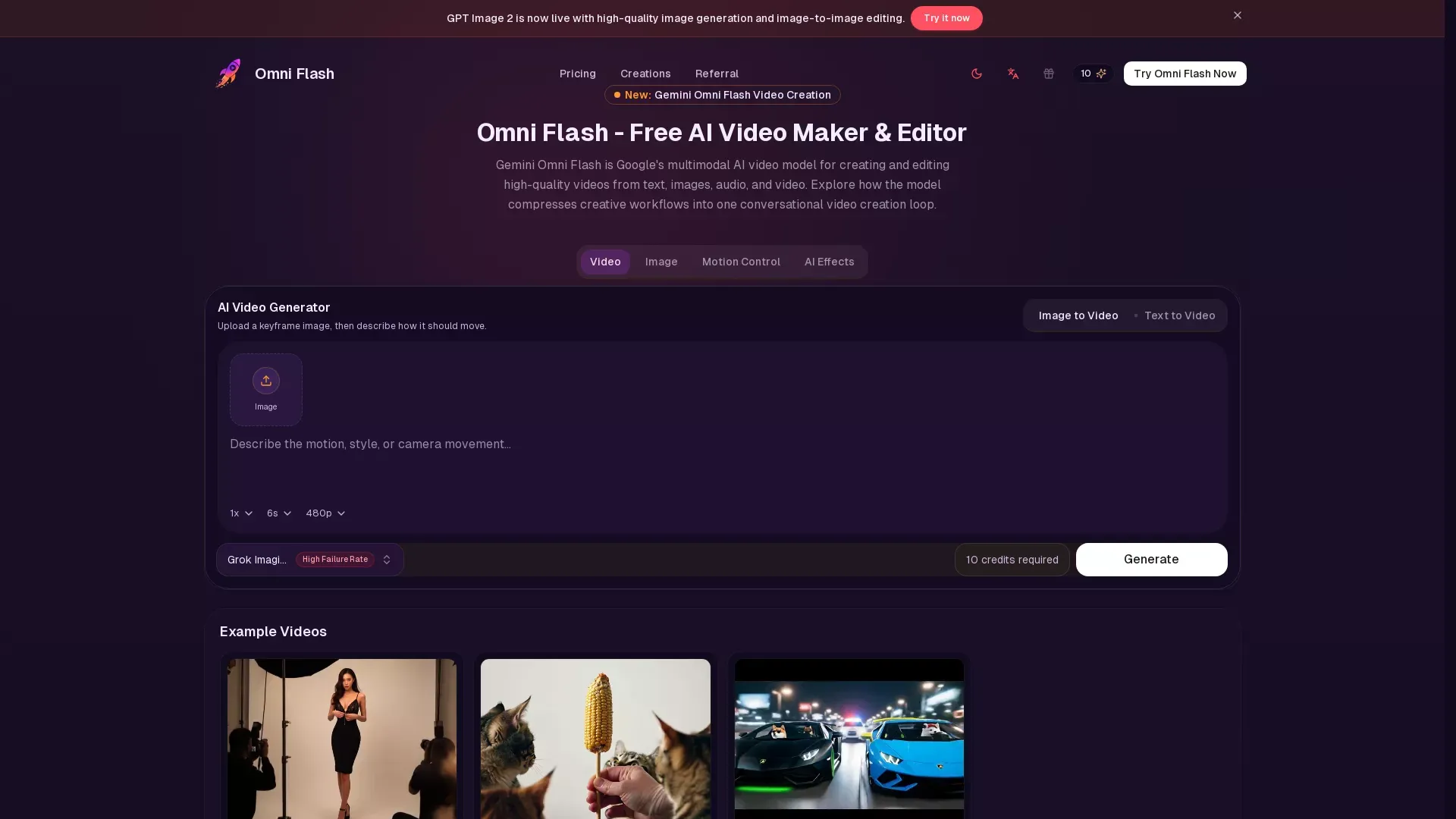Toggle dark mode moon icon

(977, 74)
